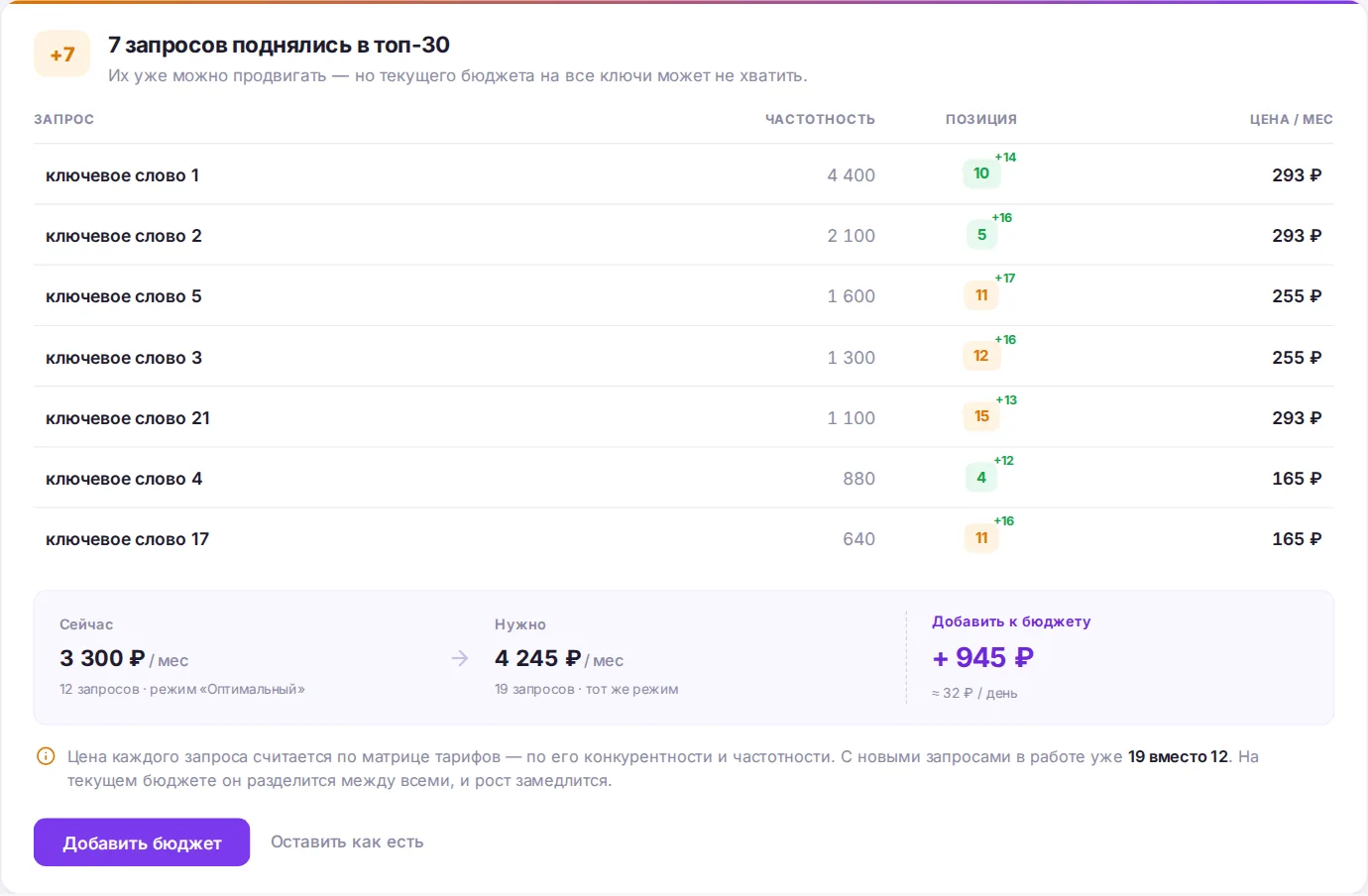Image resolution: width=1368 pixels, height=896 pixels.
Task: Click the 293 ₽ price for ключевое слово 1
Action: 1297,175
